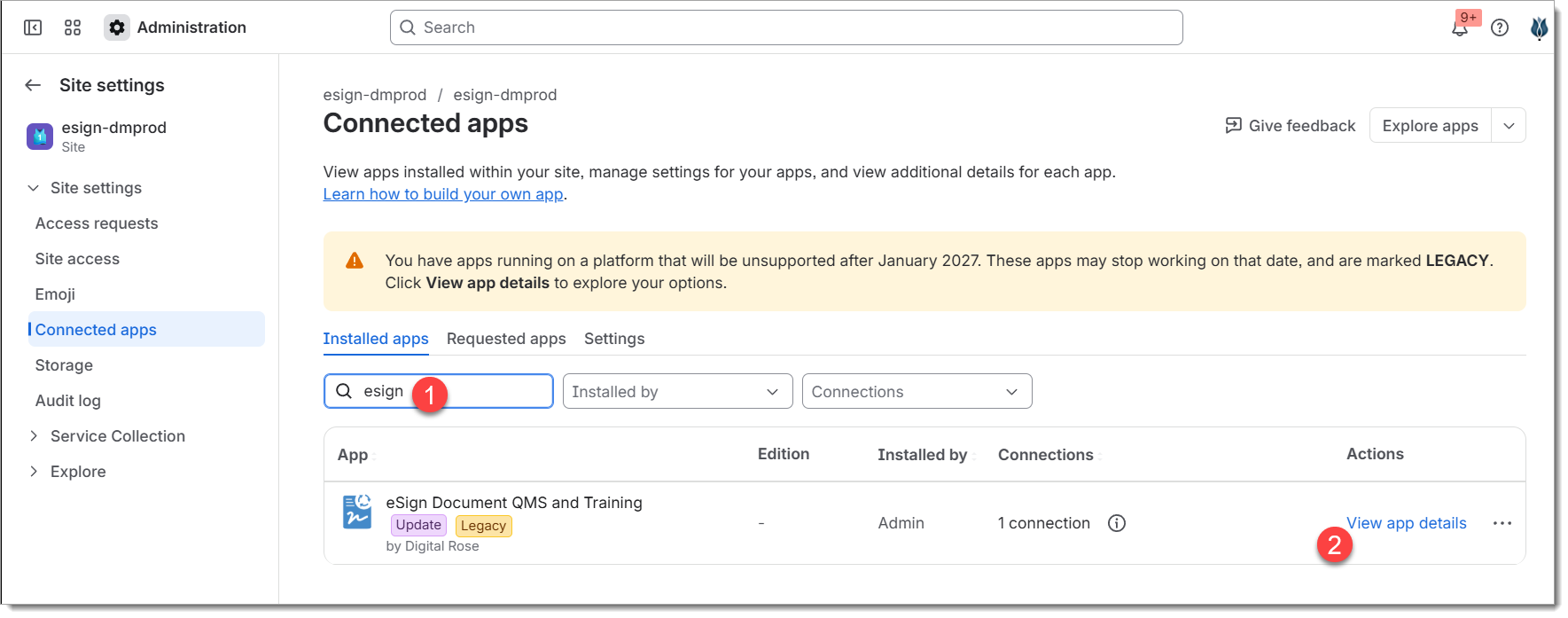Click the Give feedback icon
This screenshot has height=618, width=1568.
pos(1233,125)
